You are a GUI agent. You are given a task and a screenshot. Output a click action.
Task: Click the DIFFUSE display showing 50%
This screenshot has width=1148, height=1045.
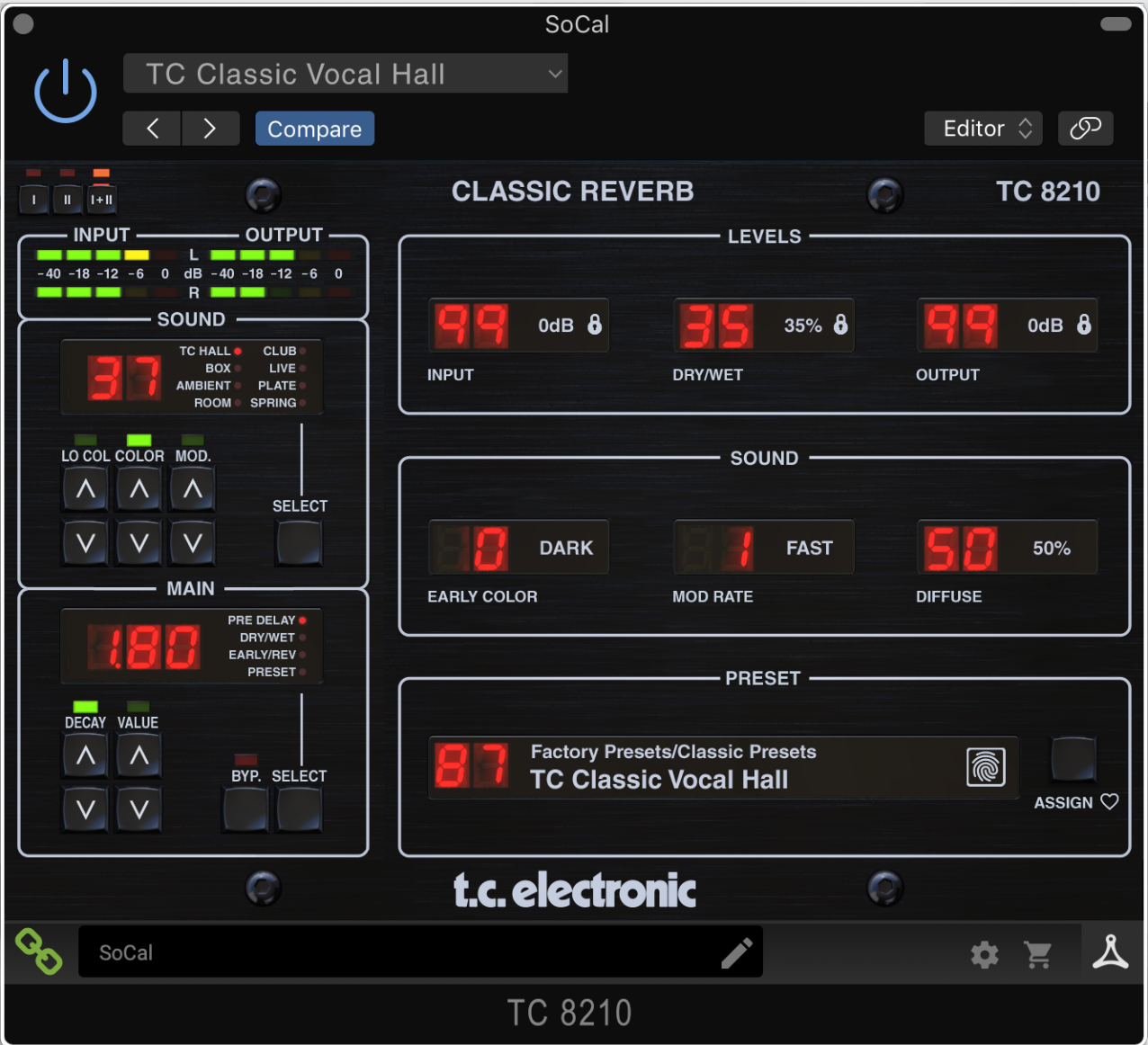coord(1008,548)
